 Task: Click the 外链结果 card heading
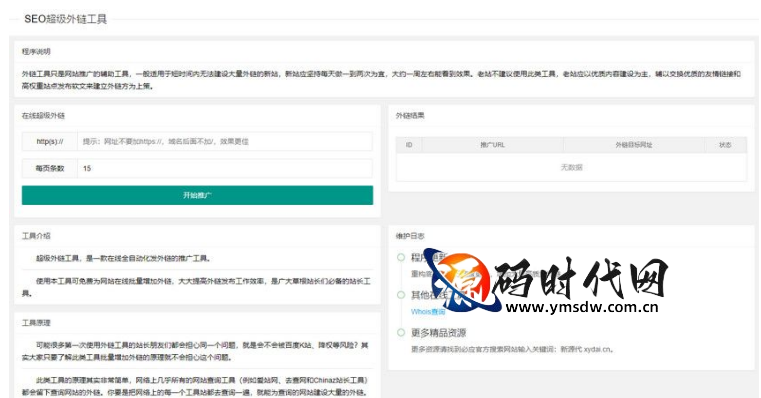410,116
